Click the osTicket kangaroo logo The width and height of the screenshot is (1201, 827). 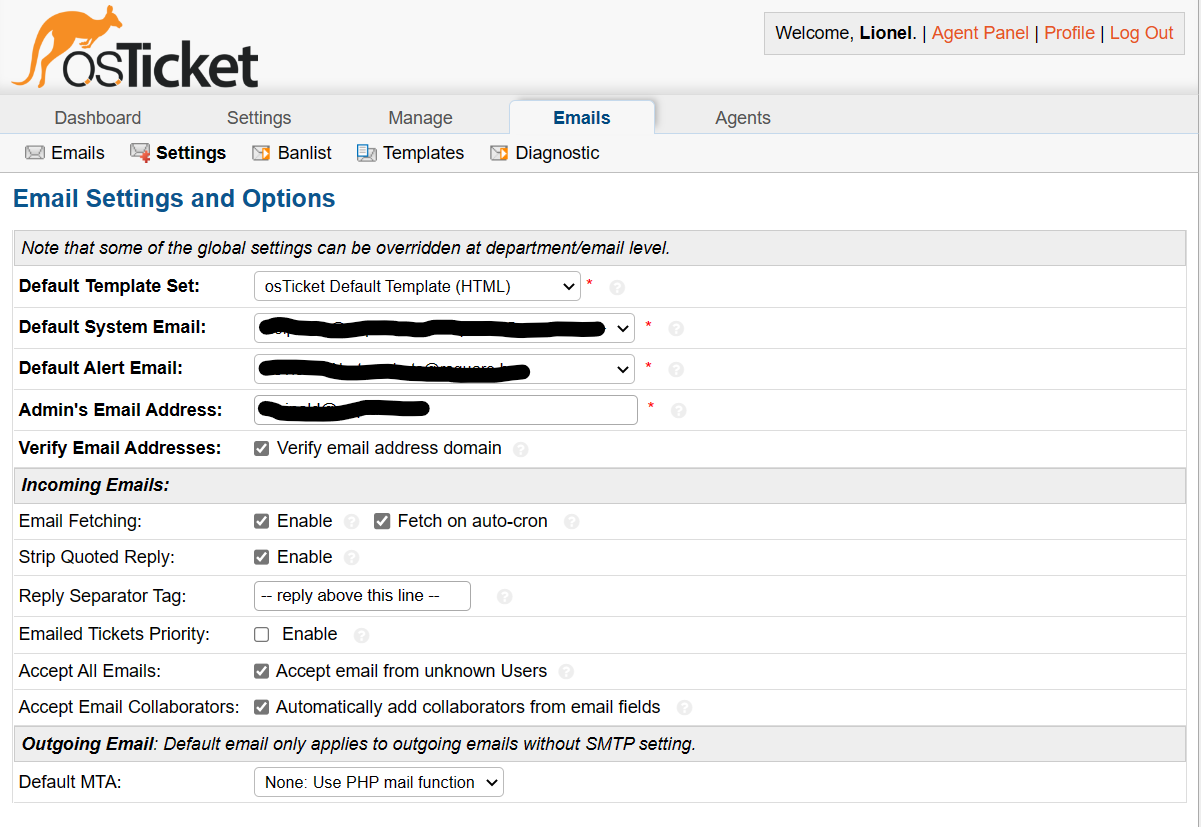pos(134,48)
